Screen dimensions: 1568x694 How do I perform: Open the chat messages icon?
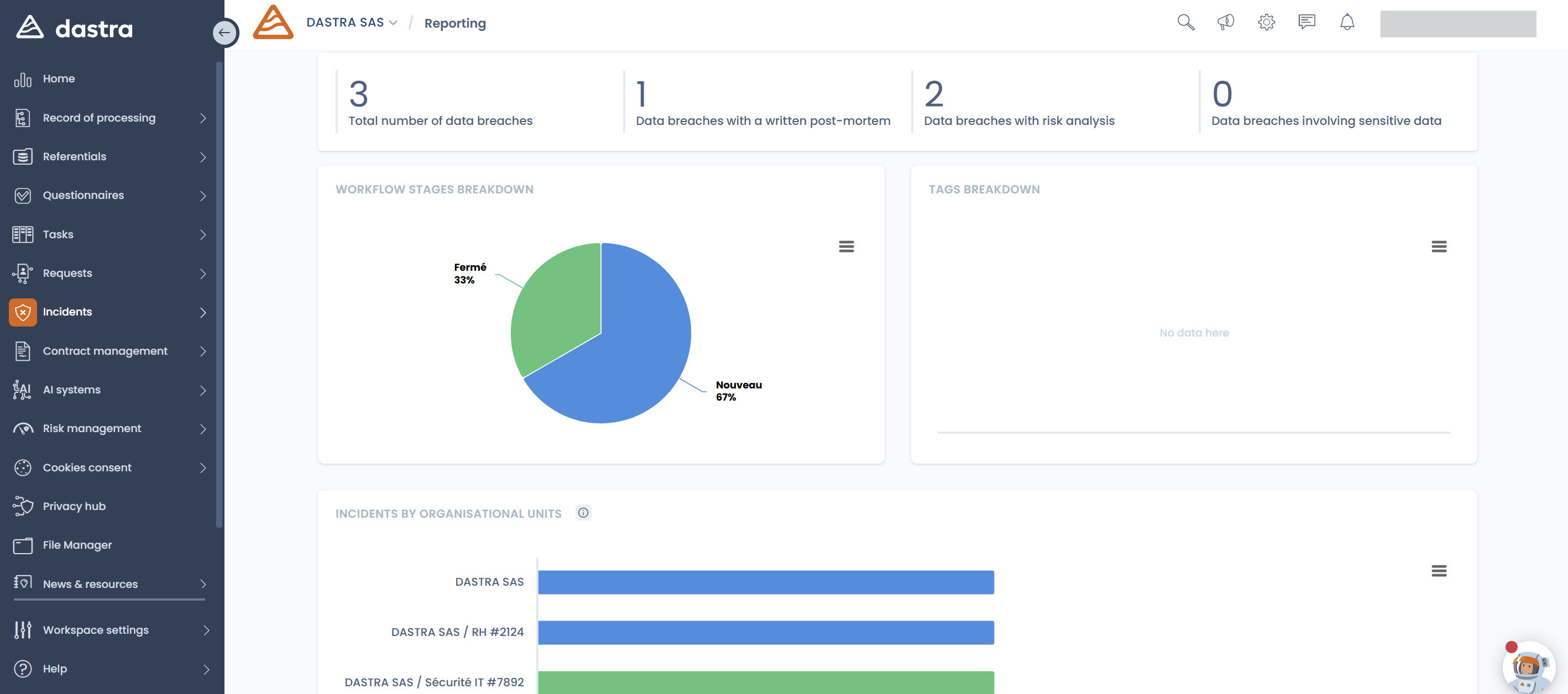pos(1306,23)
